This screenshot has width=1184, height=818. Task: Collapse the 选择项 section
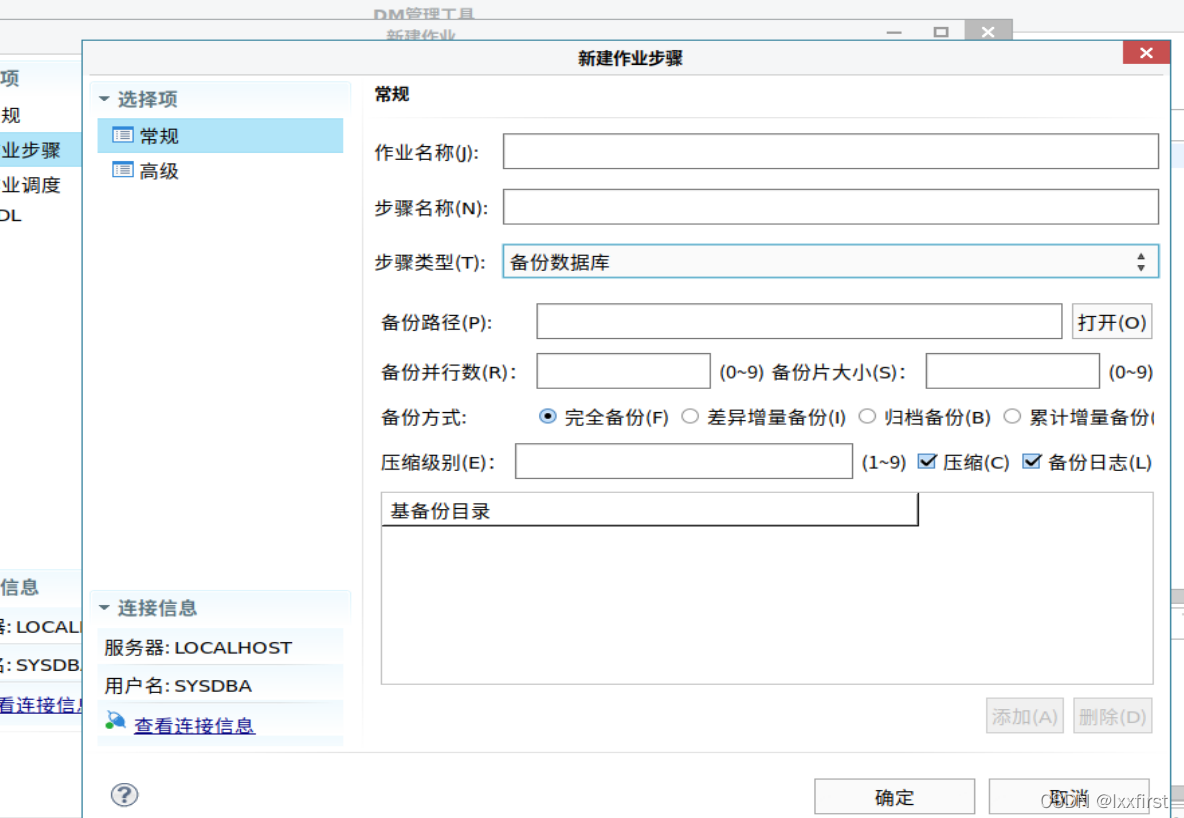[104, 99]
